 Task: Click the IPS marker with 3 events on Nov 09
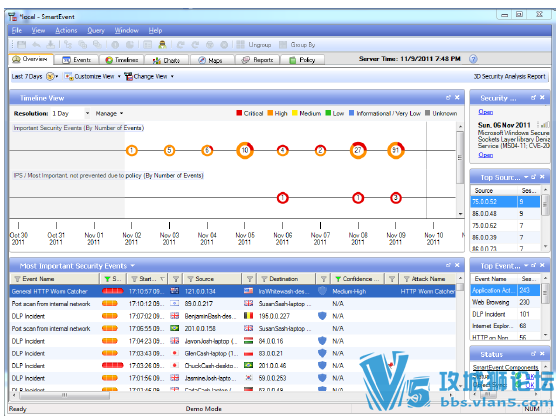[x=395, y=198]
